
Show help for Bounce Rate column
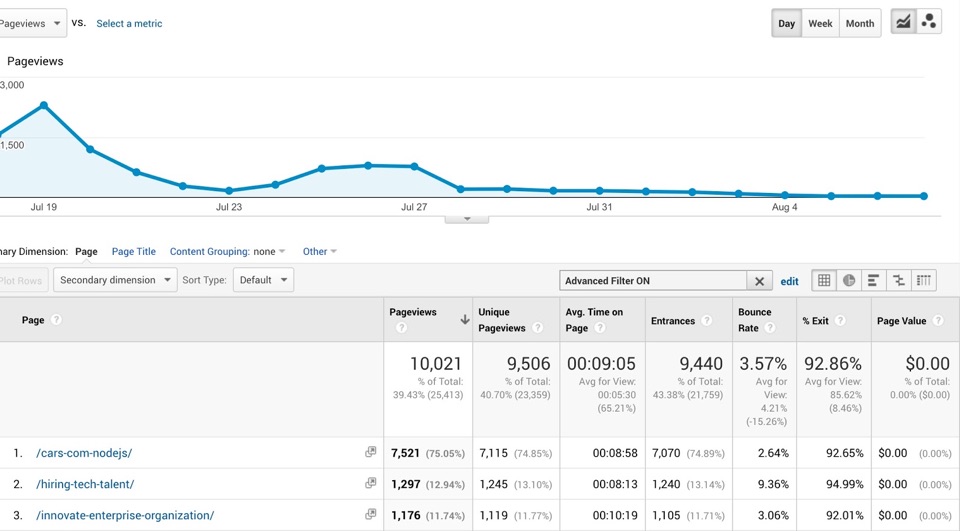coord(770,328)
